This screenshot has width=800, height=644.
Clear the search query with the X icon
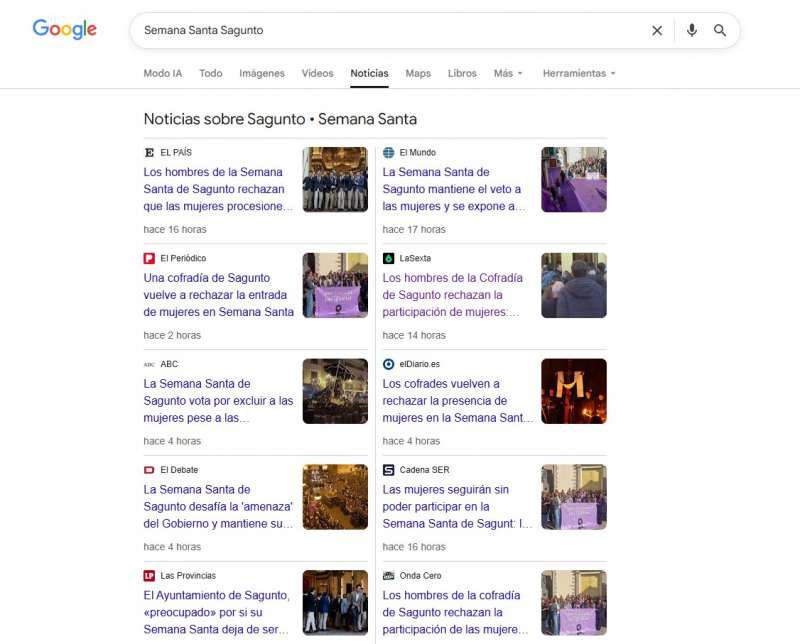[x=657, y=31]
